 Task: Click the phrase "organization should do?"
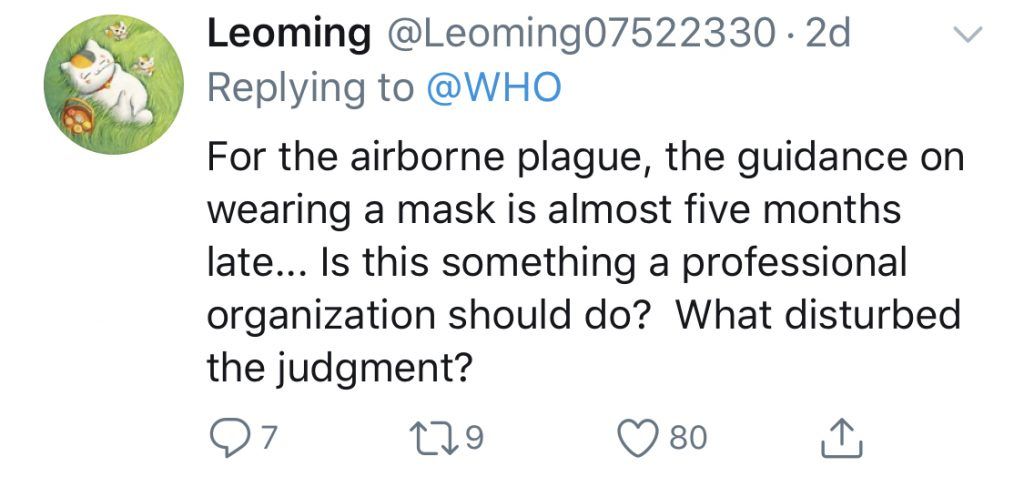[x=433, y=316]
